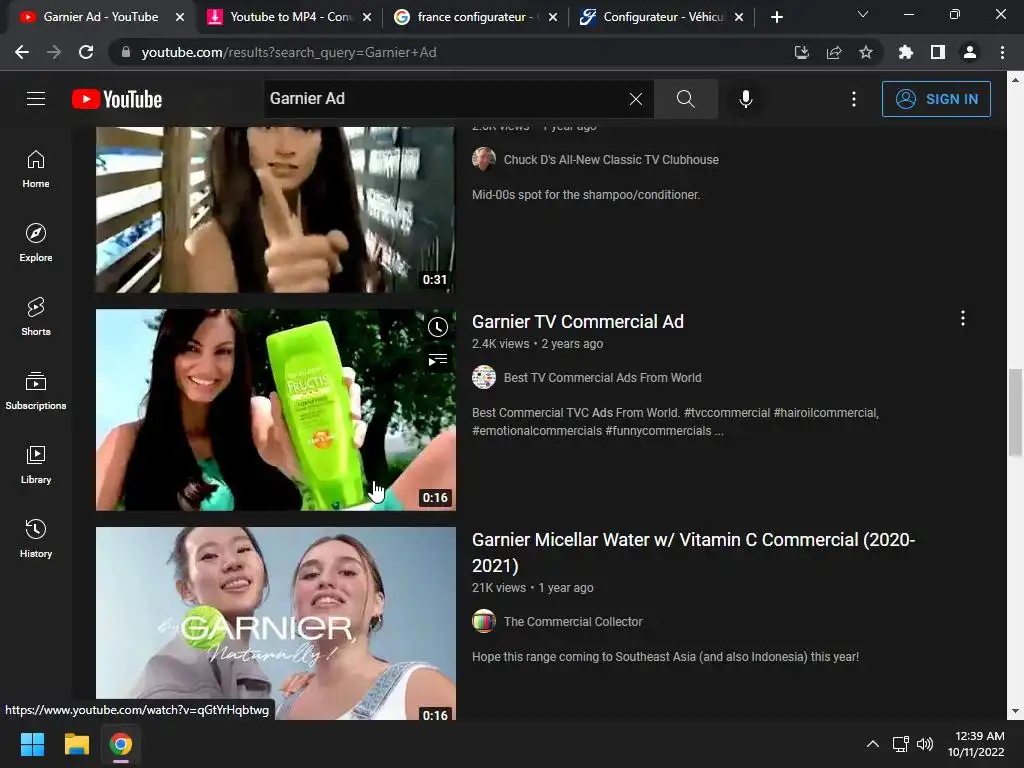The width and height of the screenshot is (1024, 768).
Task: Open Windows Start menu
Action: click(x=32, y=744)
